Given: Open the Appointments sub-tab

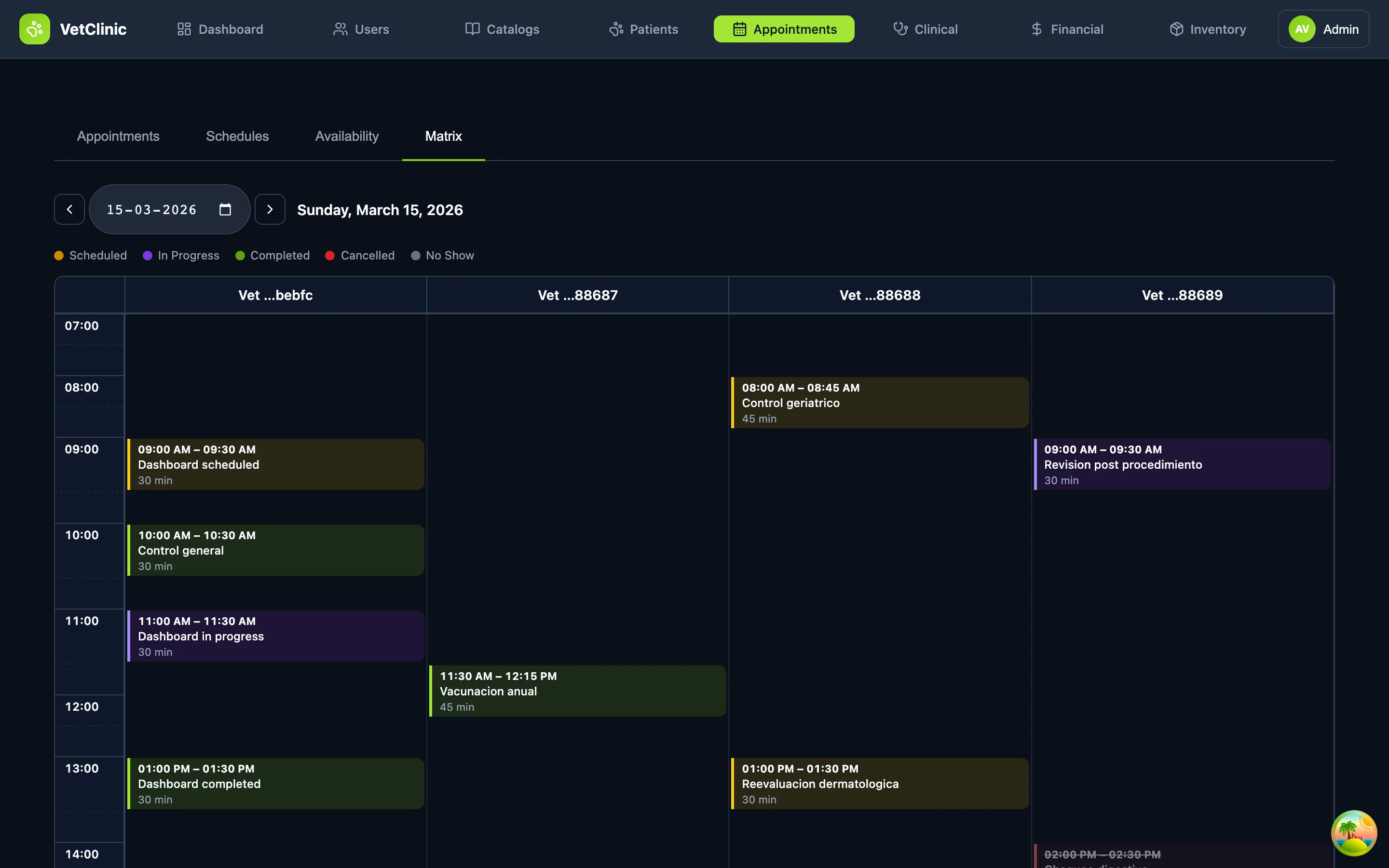Looking at the screenshot, I should coord(118,136).
